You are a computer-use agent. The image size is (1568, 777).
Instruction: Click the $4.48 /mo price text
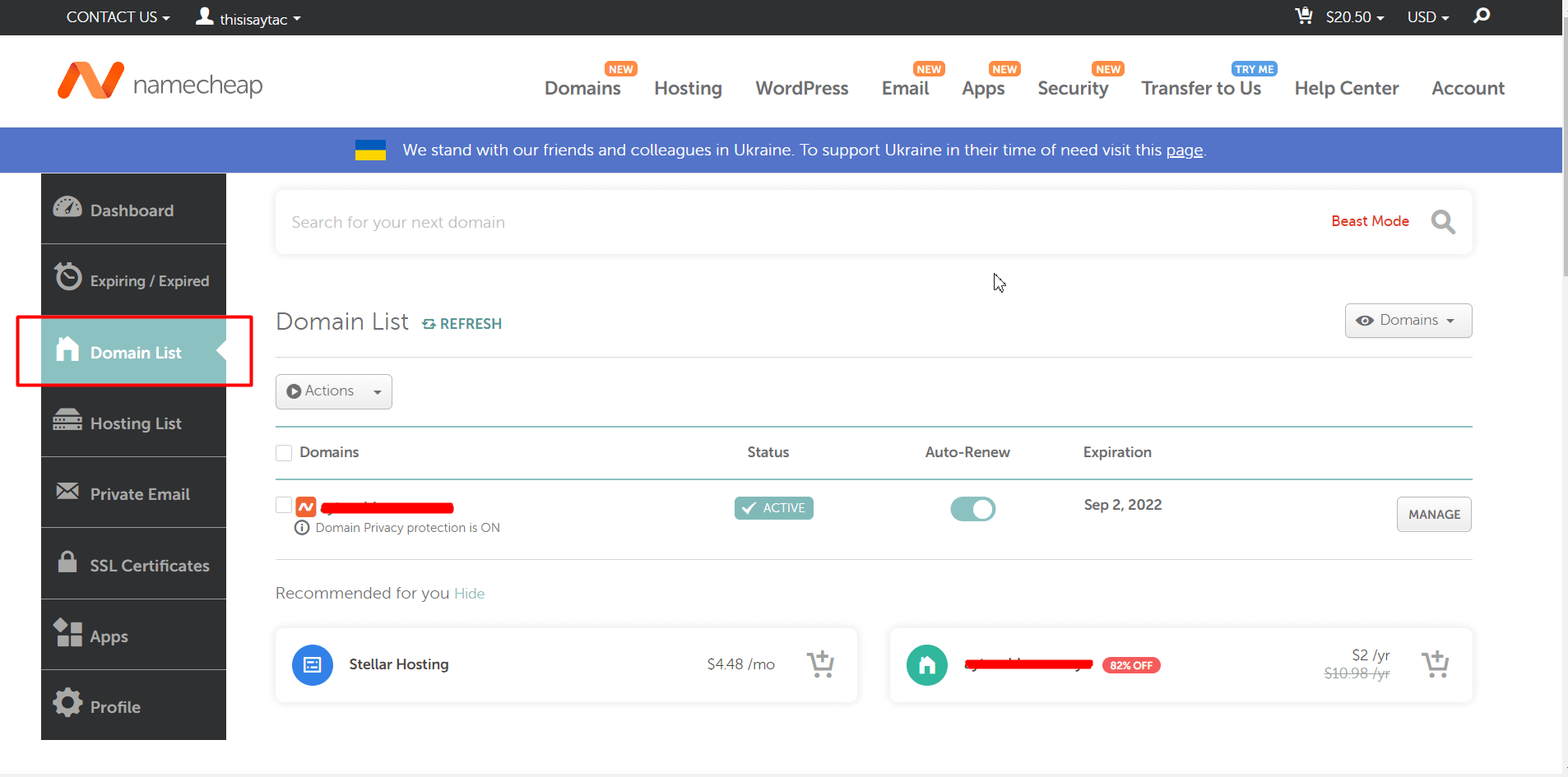[x=740, y=664]
